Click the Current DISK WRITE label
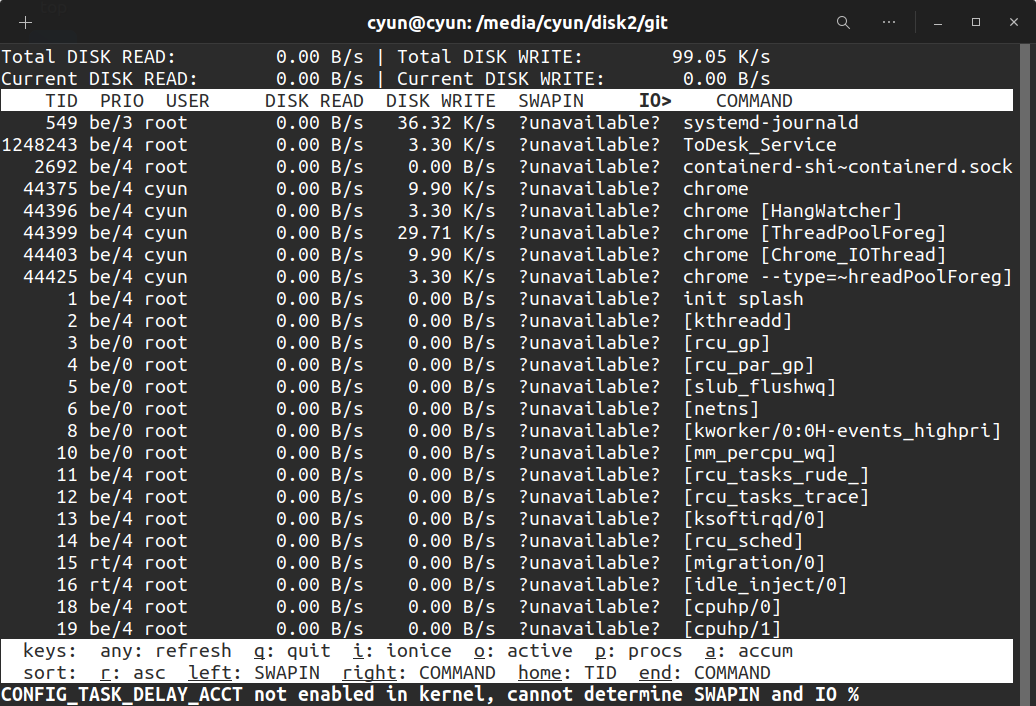1036x706 pixels. coord(501,79)
